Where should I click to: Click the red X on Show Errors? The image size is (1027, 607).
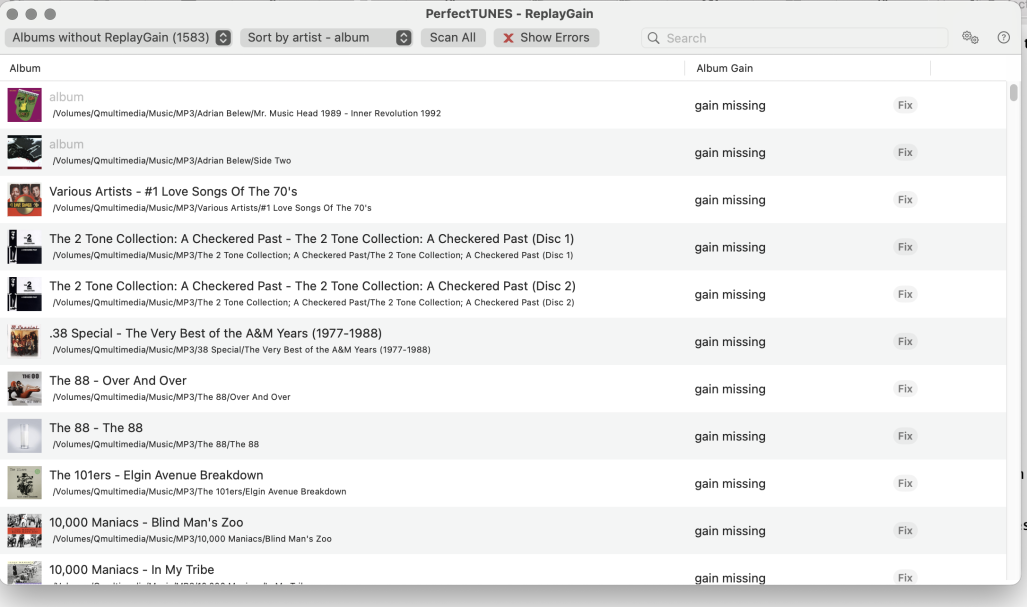coord(508,38)
